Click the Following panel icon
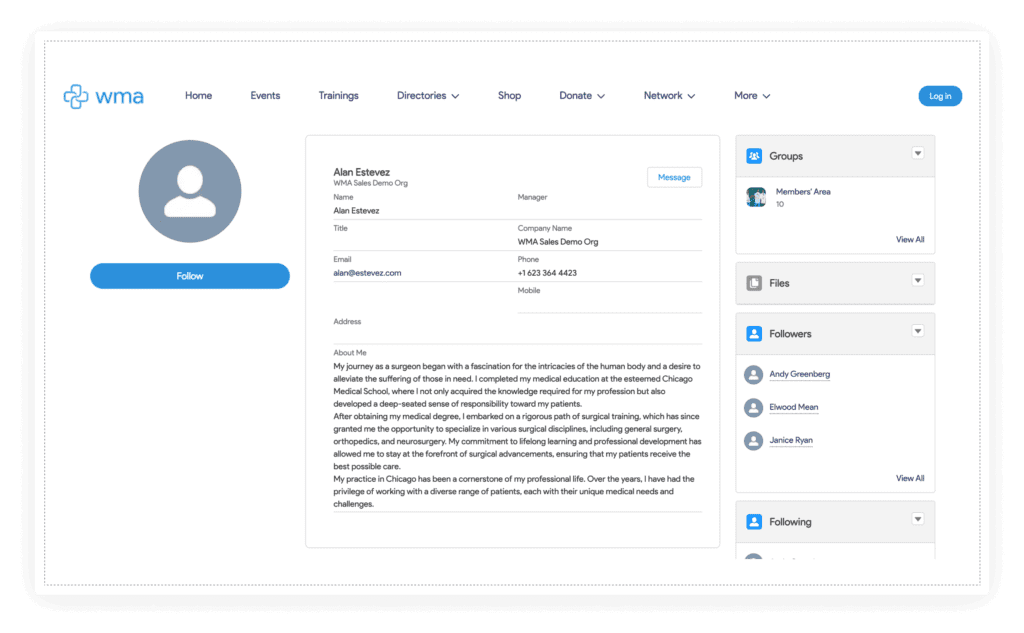 pyautogui.click(x=753, y=521)
